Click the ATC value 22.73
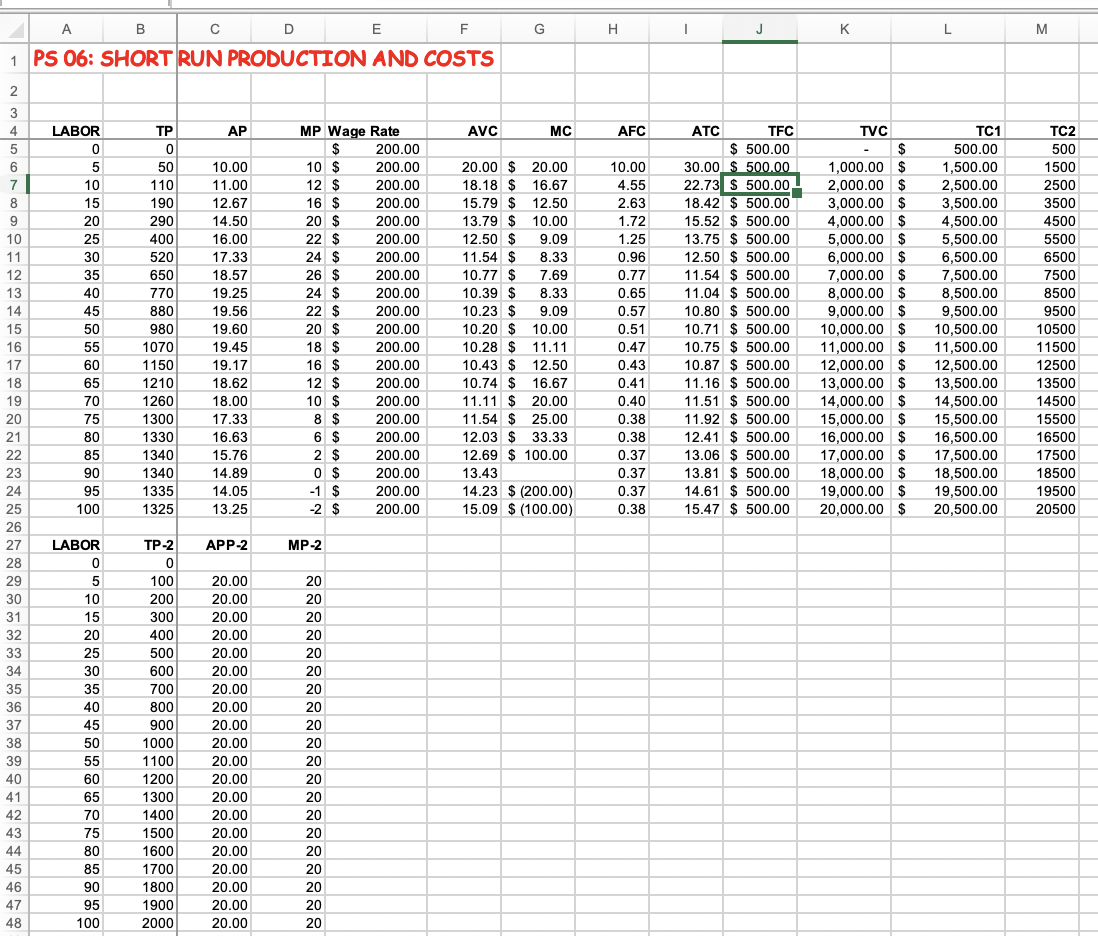 [x=686, y=185]
